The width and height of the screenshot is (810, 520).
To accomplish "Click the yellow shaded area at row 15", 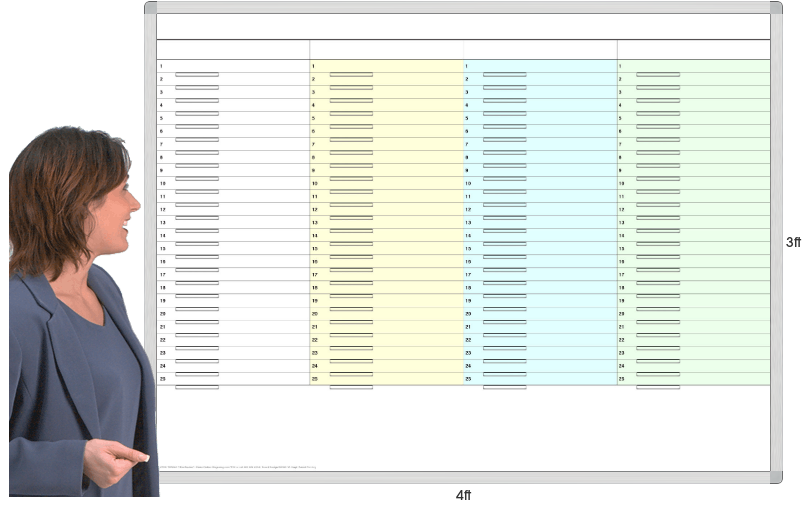I will [x=420, y=249].
